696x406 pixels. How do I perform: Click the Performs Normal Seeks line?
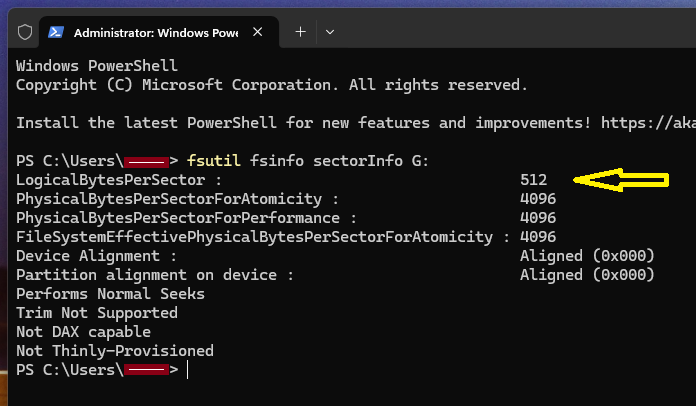pos(110,294)
